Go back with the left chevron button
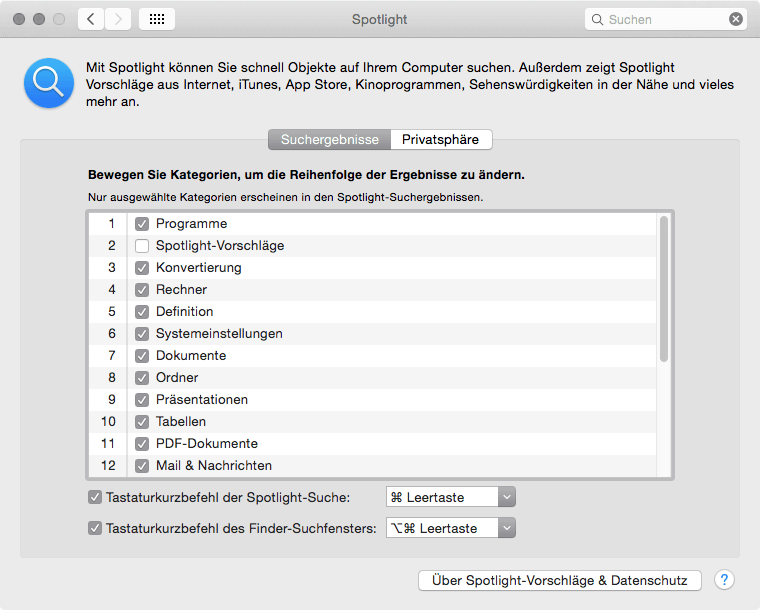This screenshot has height=610, width=760. click(x=91, y=19)
